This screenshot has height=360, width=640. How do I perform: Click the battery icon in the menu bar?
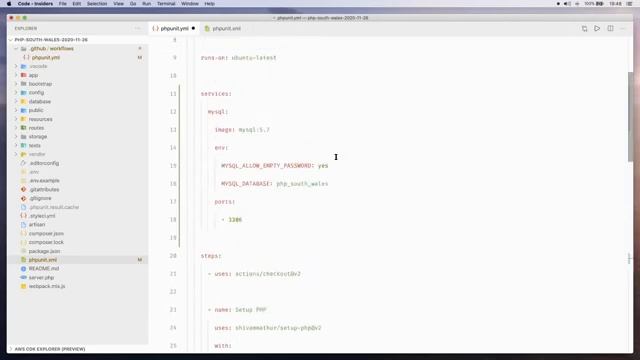point(600,4)
